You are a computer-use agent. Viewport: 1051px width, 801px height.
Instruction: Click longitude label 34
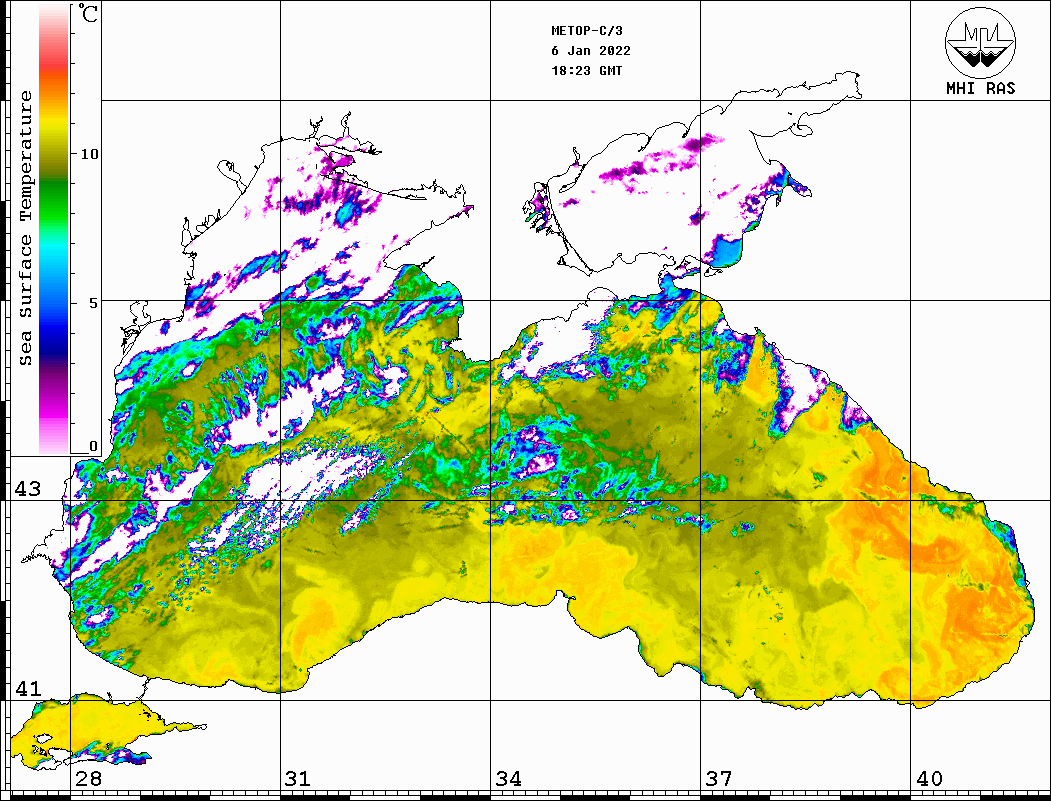click(x=508, y=779)
